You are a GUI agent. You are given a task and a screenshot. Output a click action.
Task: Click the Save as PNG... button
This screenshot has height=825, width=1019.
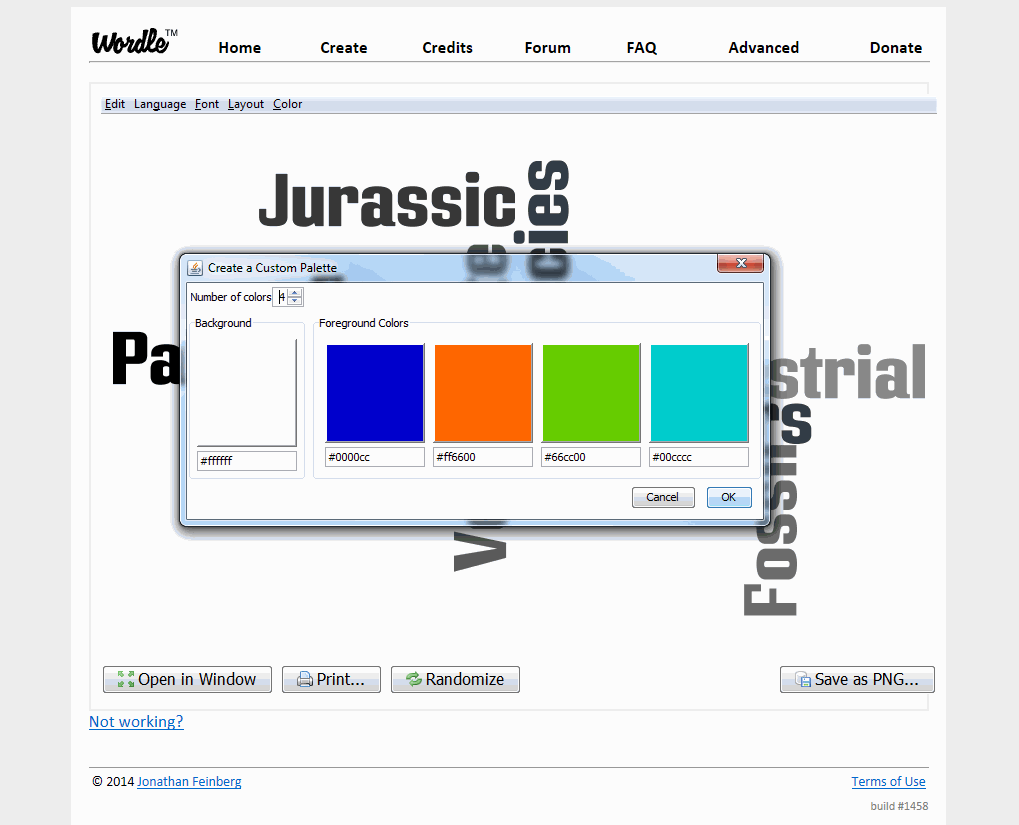point(857,679)
